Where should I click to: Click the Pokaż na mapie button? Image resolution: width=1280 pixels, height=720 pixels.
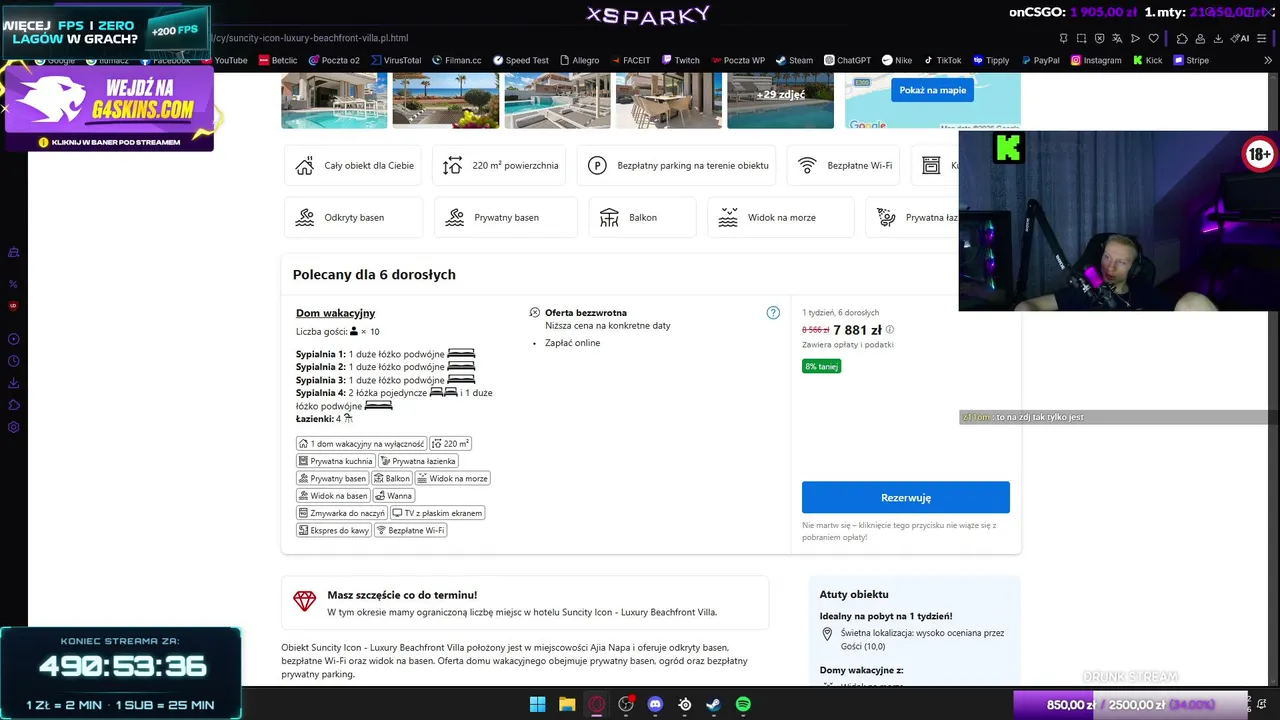pyautogui.click(x=932, y=90)
